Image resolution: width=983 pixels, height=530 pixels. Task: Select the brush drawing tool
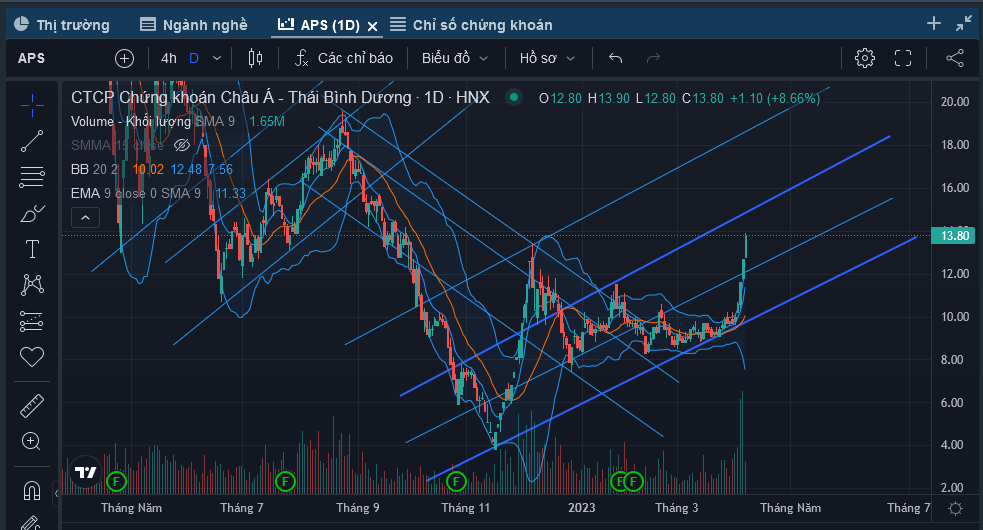[32, 213]
